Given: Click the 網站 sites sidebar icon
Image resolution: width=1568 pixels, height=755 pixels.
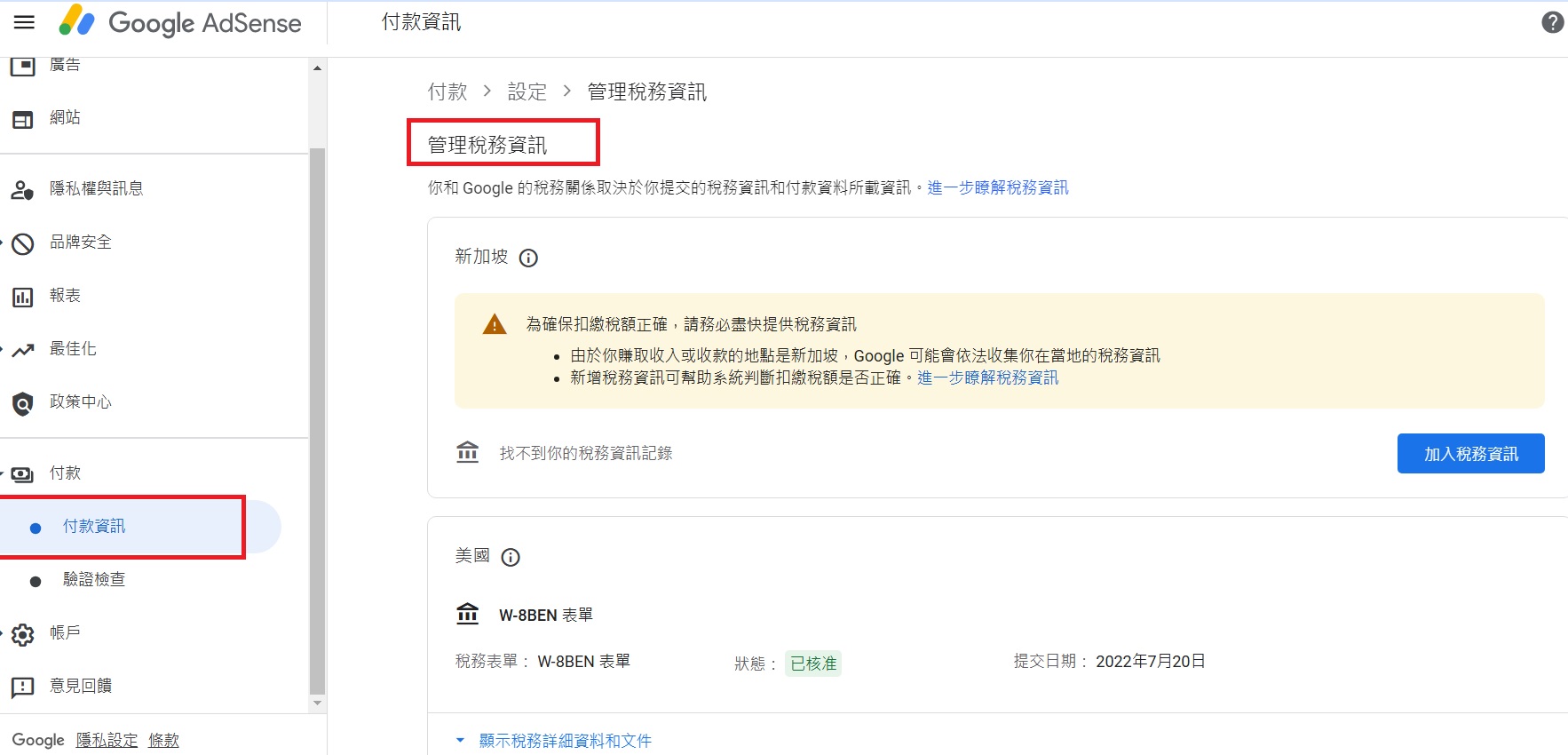Looking at the screenshot, I should 23,118.
